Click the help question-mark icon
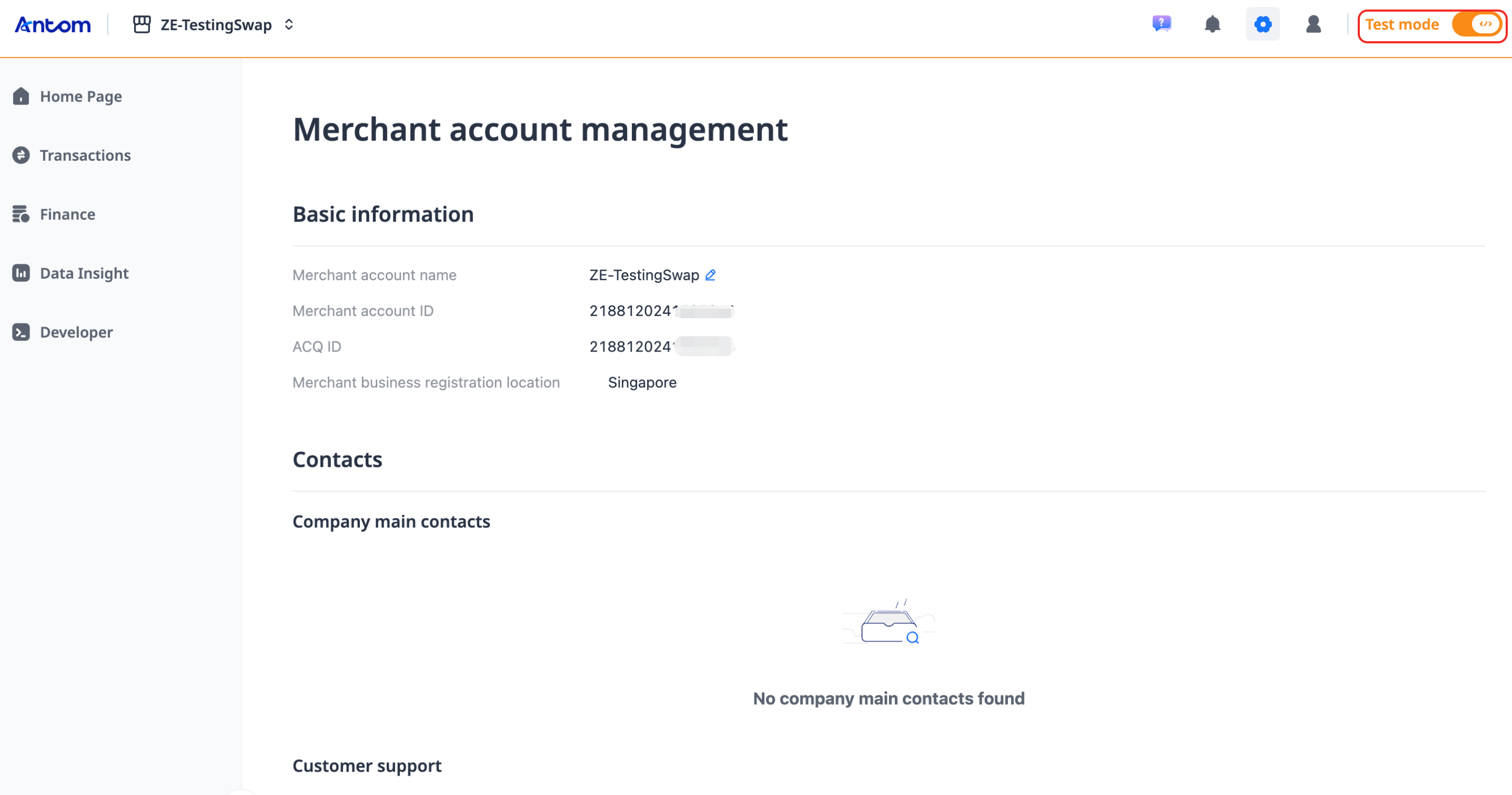This screenshot has height=795, width=1512. click(x=1162, y=24)
